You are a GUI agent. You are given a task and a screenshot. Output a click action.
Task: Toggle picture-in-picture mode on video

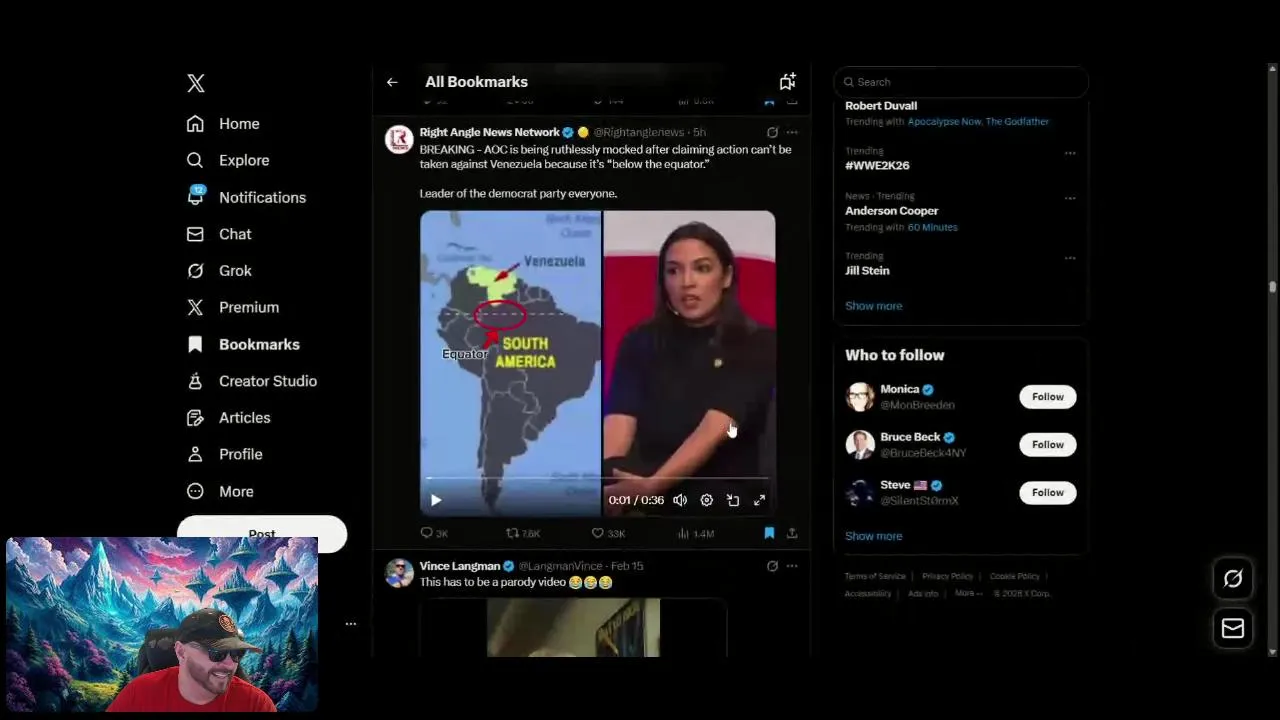733,500
